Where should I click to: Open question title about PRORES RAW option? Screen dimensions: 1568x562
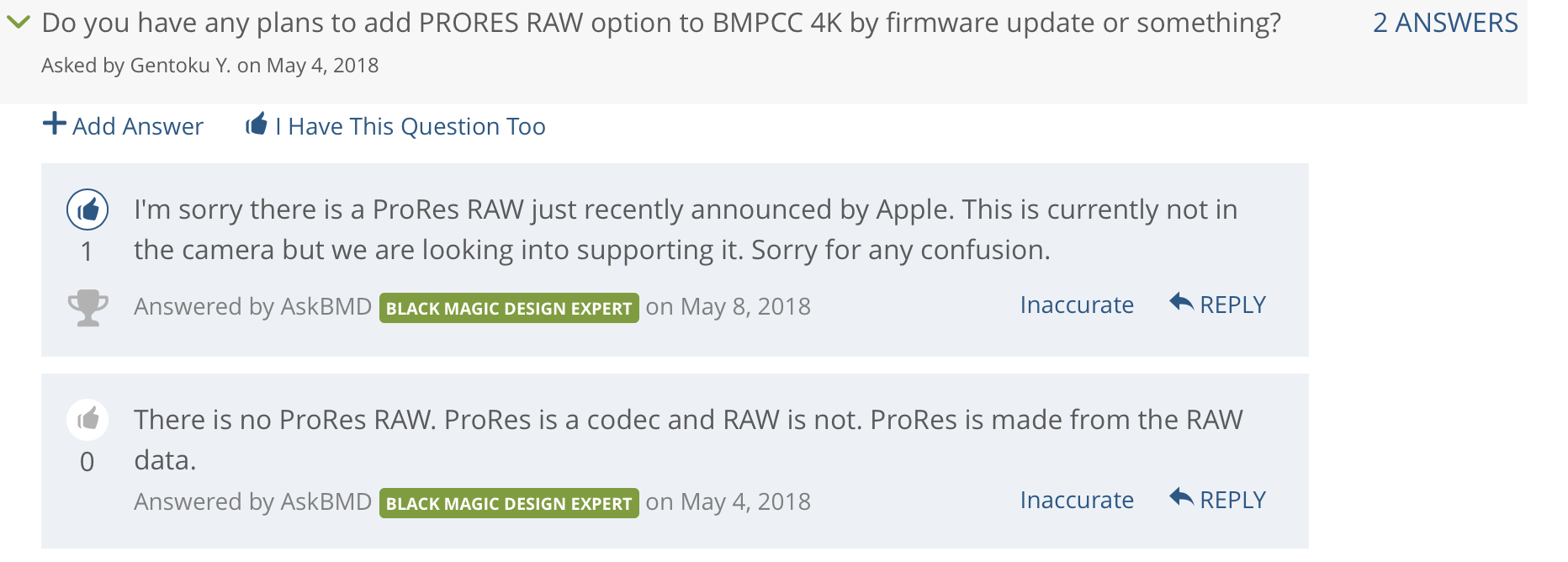tap(661, 23)
